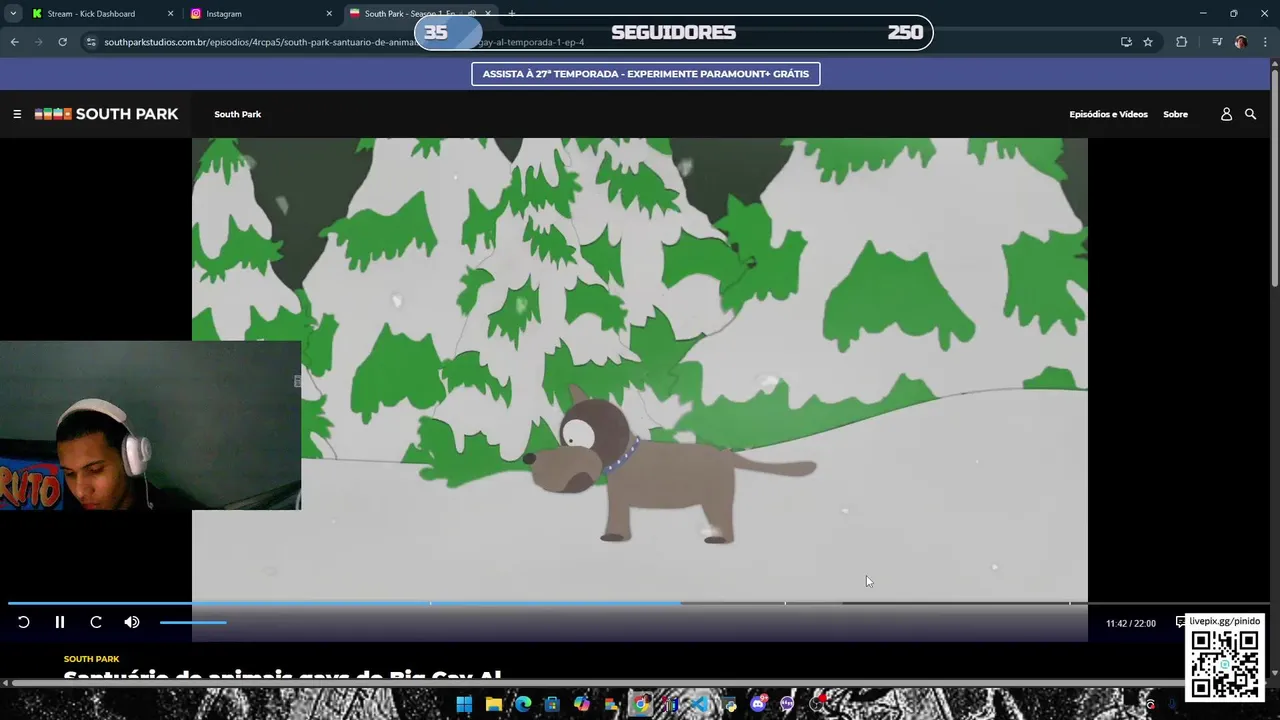
Task: Seek on the video progress bar
Action: pyautogui.click(x=640, y=603)
